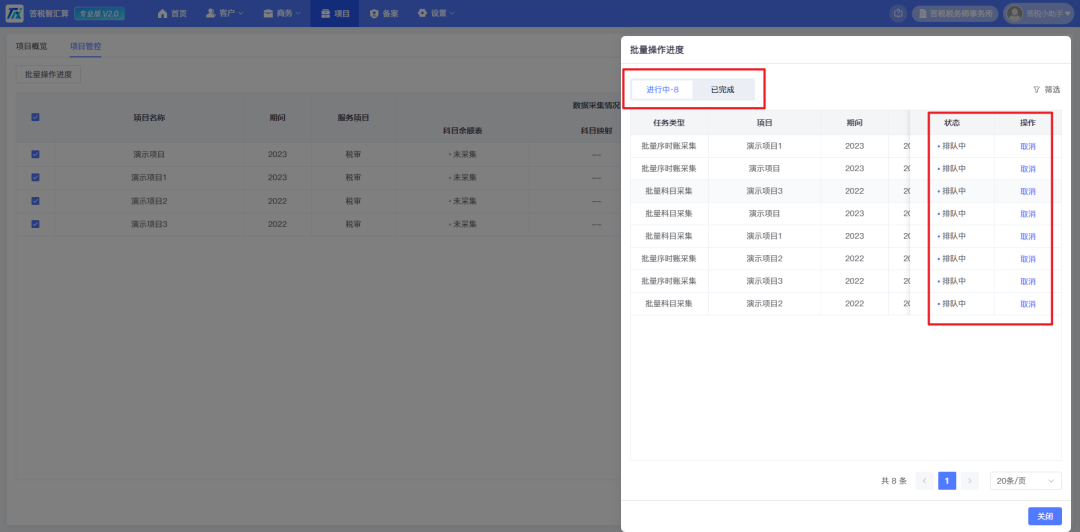Open the 答税小助手 account dropdown

coord(1041,13)
